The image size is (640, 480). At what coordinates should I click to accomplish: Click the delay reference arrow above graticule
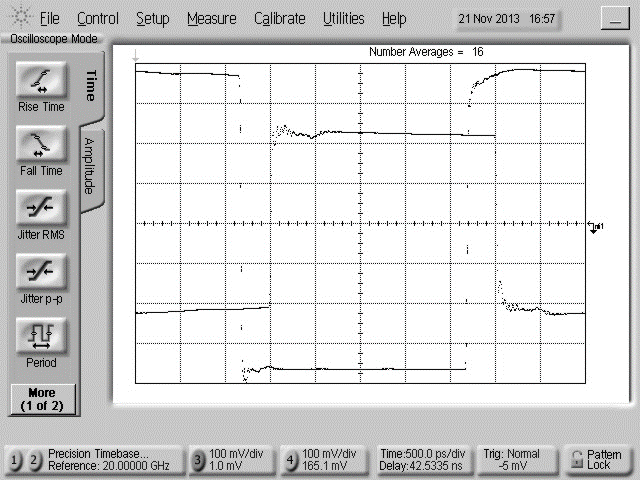(x=136, y=56)
